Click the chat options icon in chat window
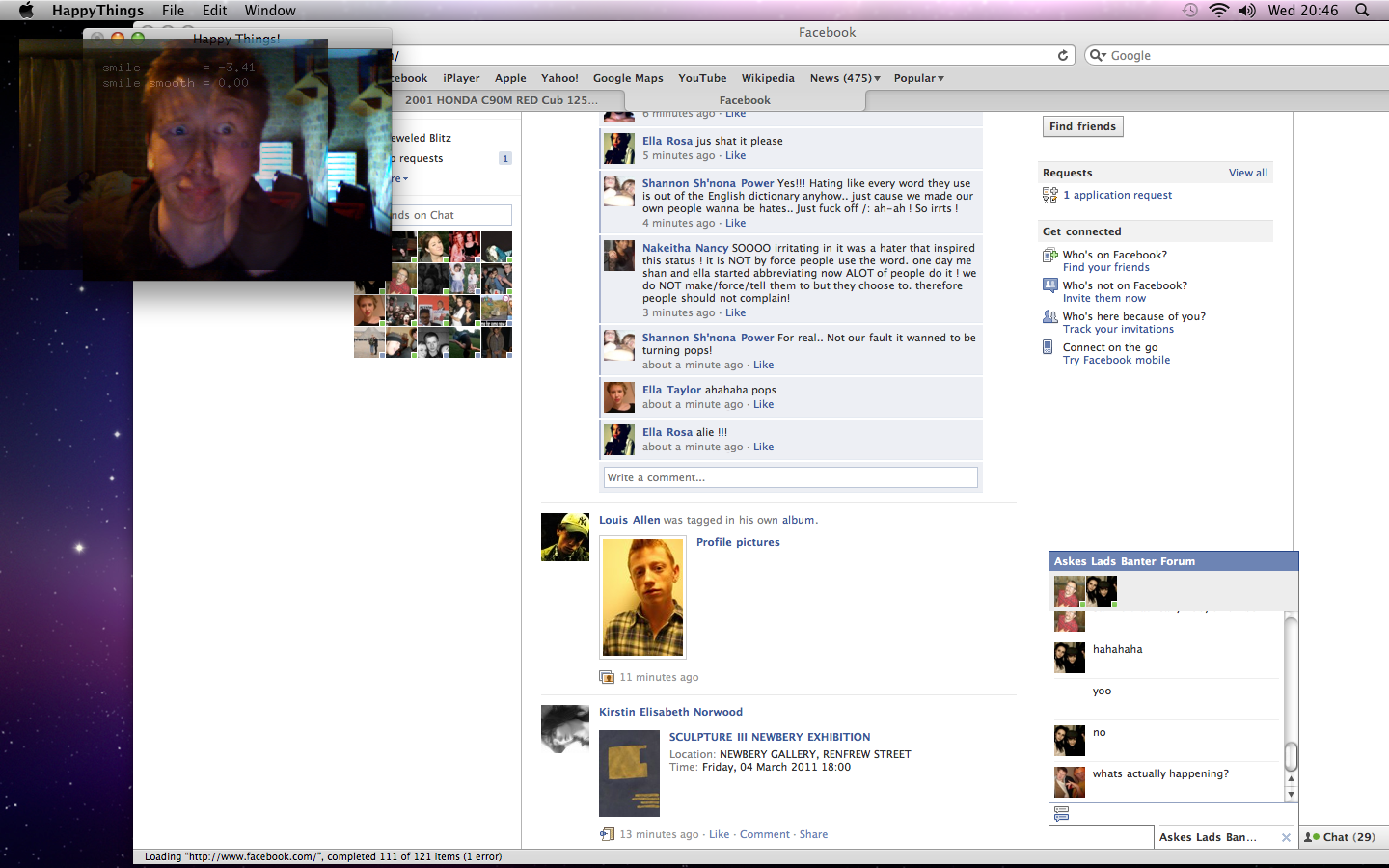 point(1062,814)
